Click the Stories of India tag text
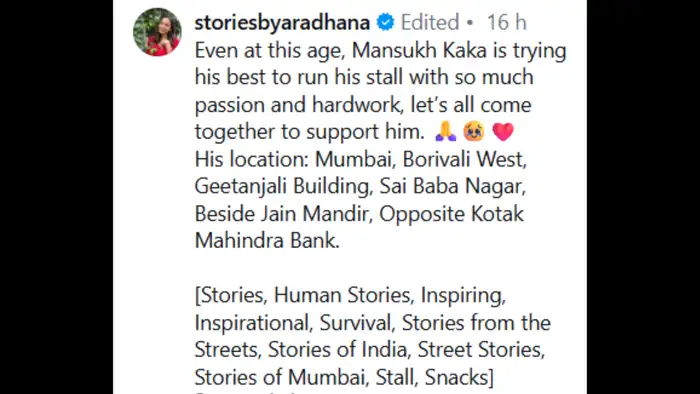Screen dimensions: 700x394 pos(337,349)
